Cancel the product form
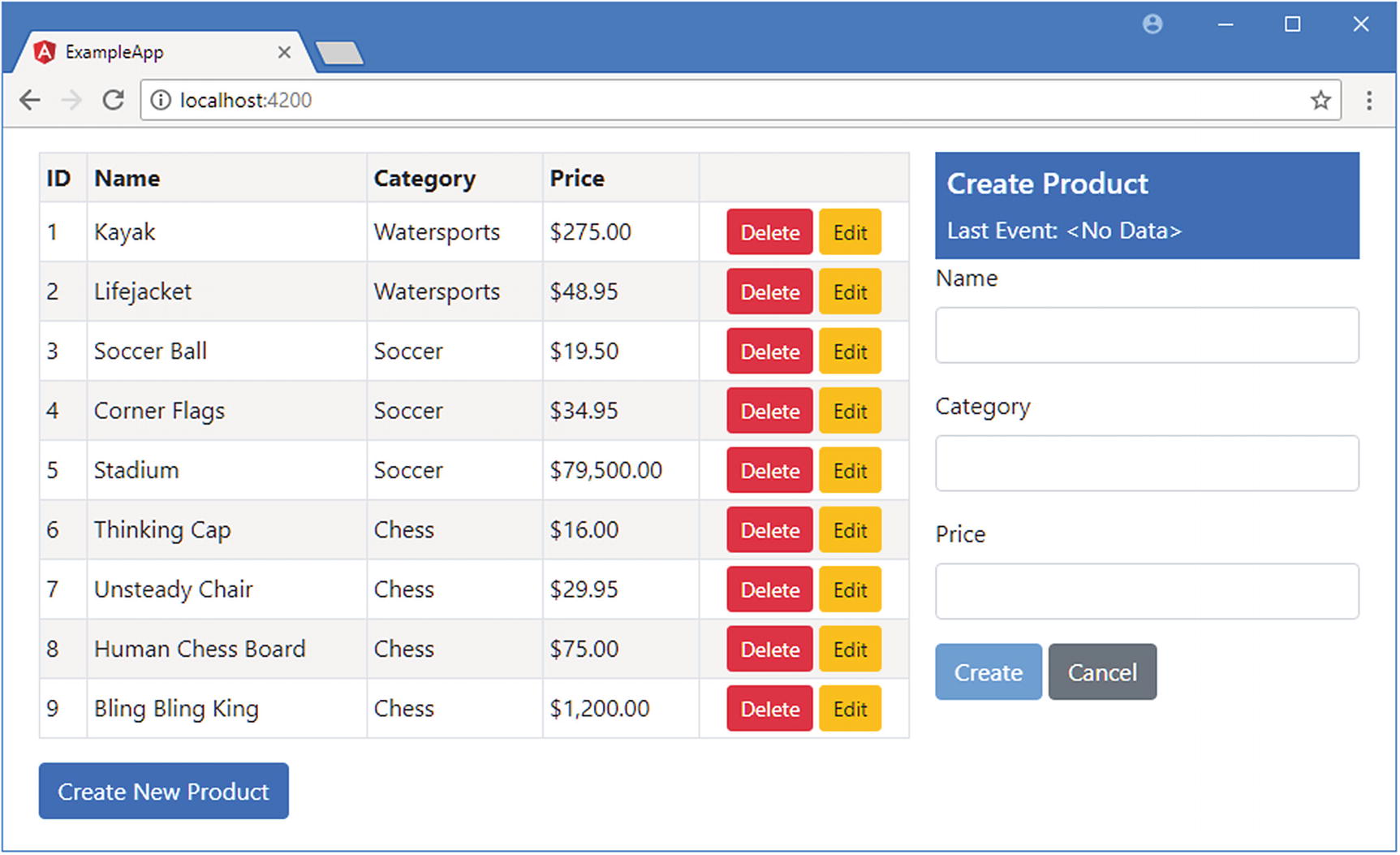The width and height of the screenshot is (1400, 855). tap(1102, 672)
